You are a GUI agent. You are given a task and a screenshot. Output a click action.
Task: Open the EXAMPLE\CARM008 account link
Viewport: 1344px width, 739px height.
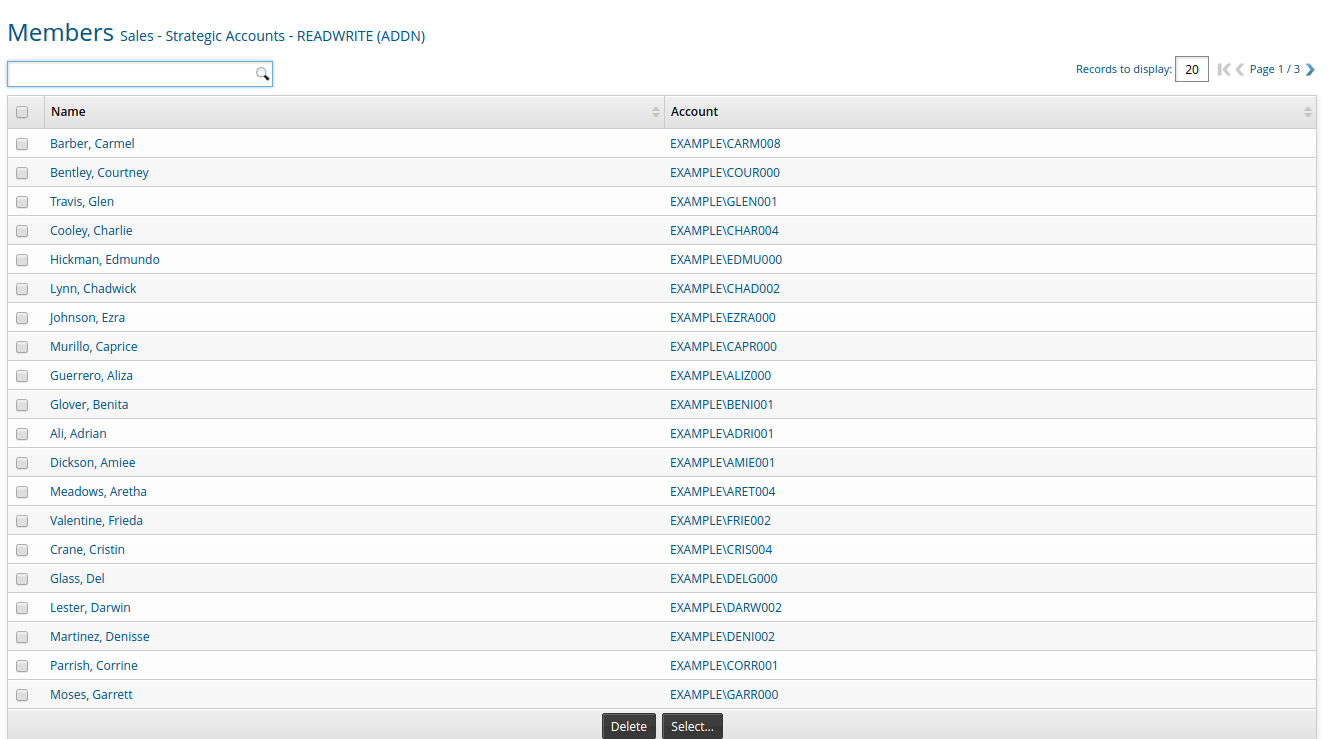725,143
